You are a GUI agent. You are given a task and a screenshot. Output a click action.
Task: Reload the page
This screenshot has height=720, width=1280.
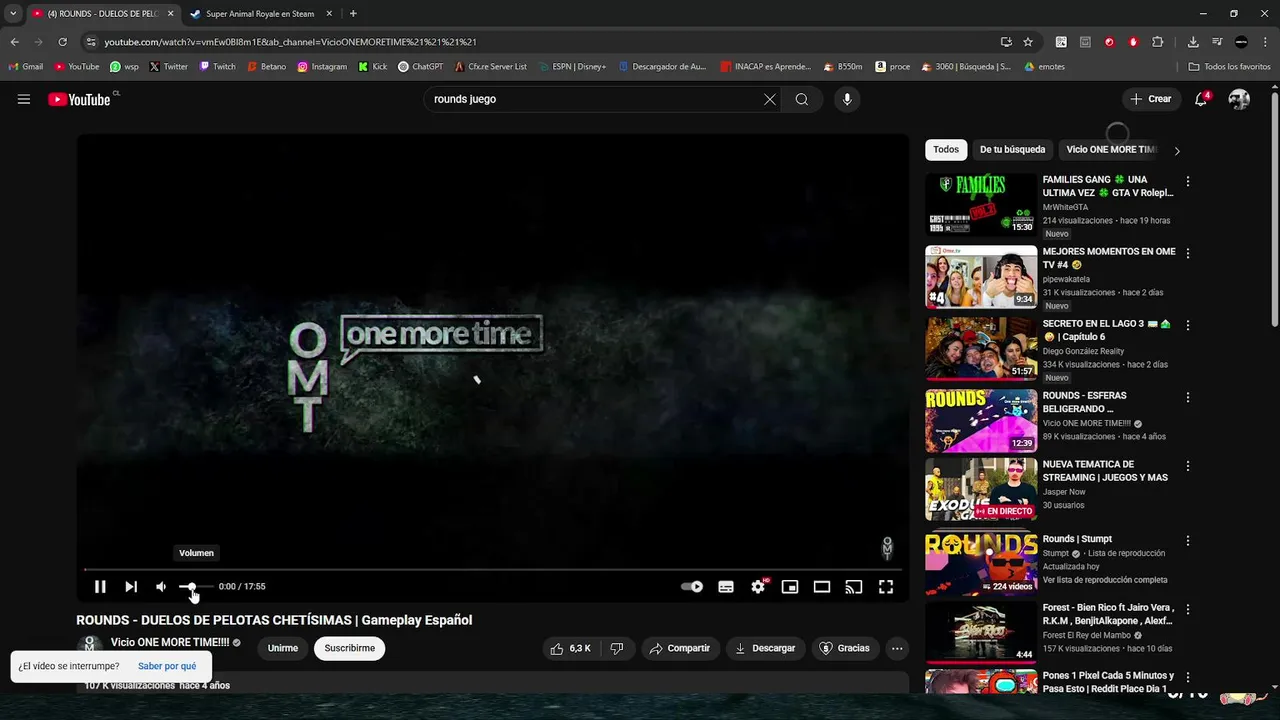click(62, 42)
